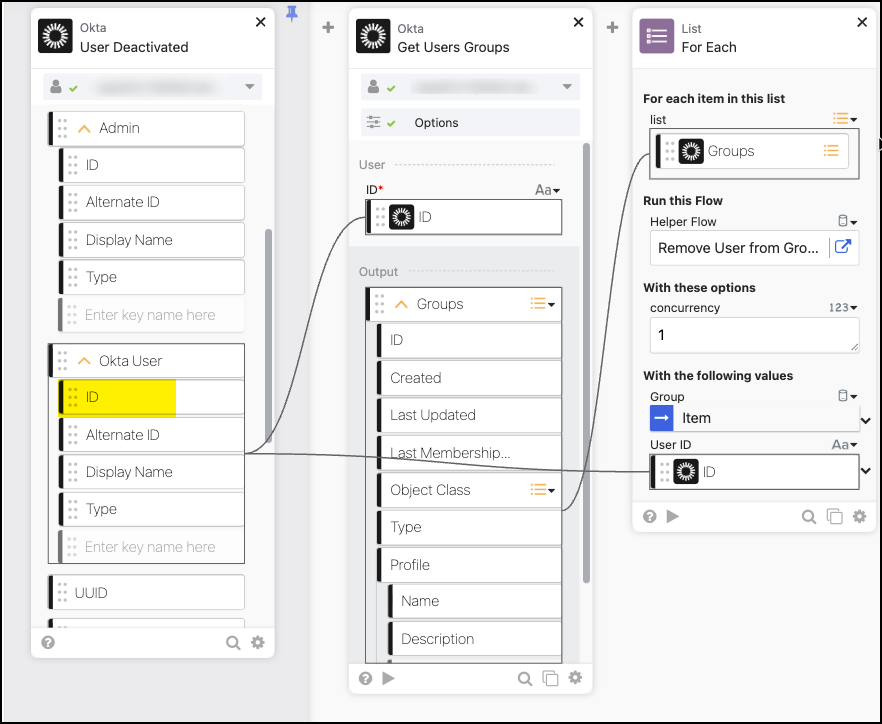882x724 pixels.
Task: Open help on the For Each card
Action: coord(650,516)
